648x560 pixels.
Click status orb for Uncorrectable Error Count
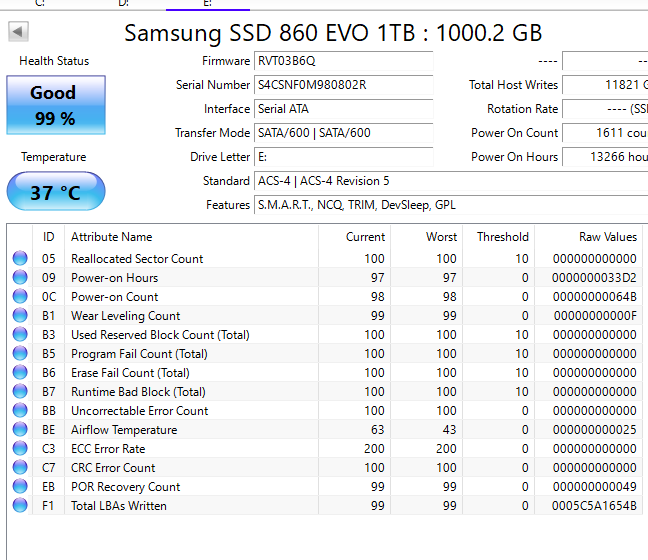[x=20, y=410]
